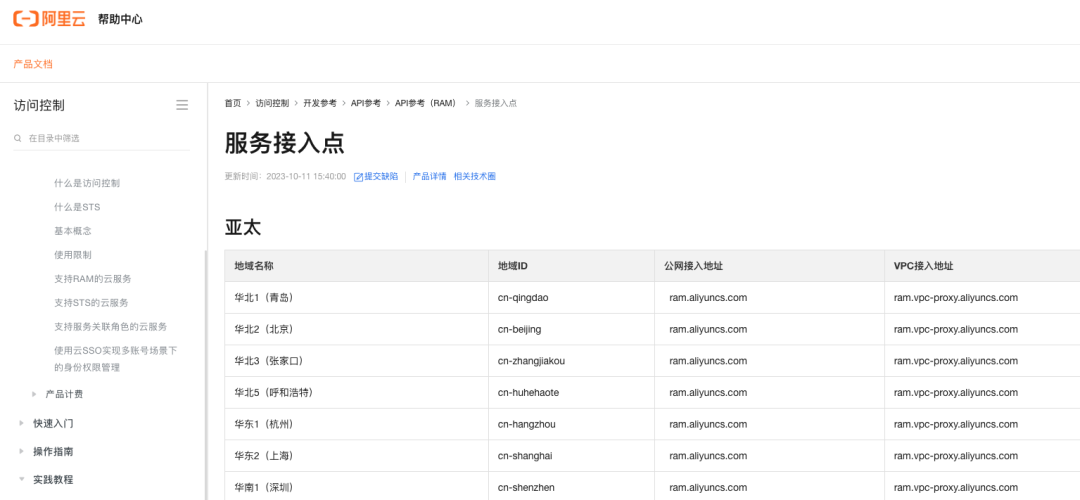Open 基本概念 in sidebar
The width and height of the screenshot is (1080, 500).
click(x=73, y=231)
